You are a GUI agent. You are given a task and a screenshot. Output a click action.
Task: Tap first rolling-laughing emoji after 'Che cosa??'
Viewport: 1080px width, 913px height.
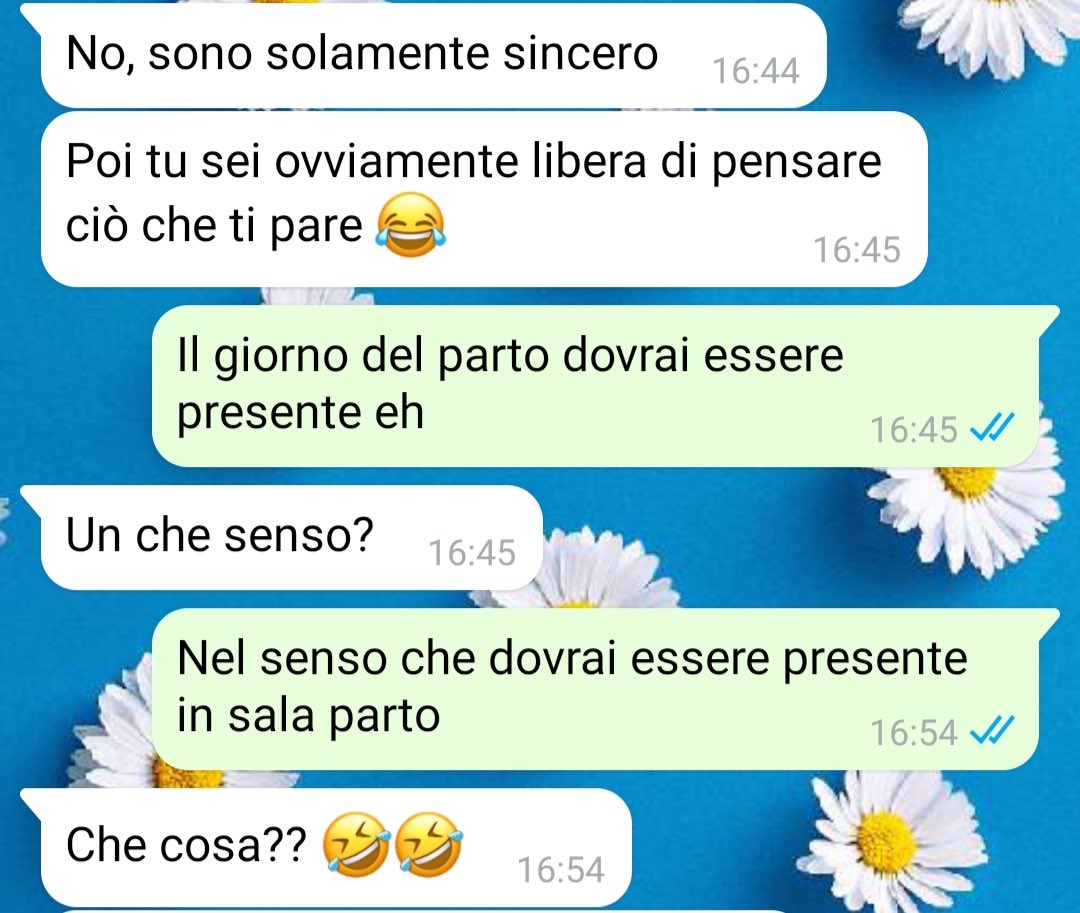[357, 845]
